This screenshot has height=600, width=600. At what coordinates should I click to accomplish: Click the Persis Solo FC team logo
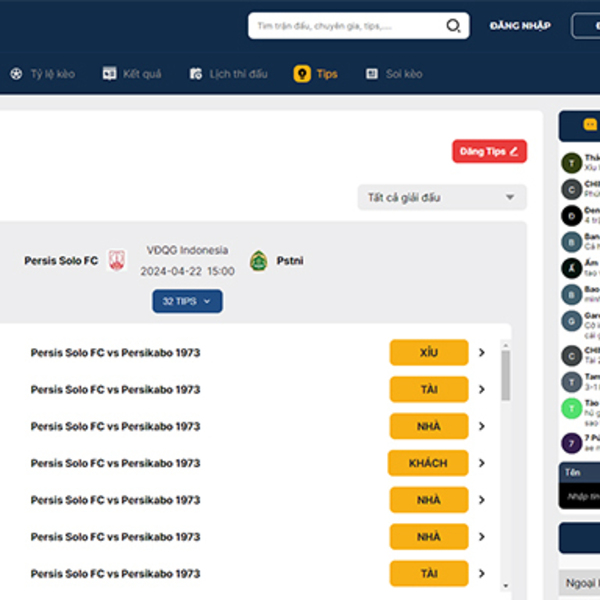coord(117,261)
